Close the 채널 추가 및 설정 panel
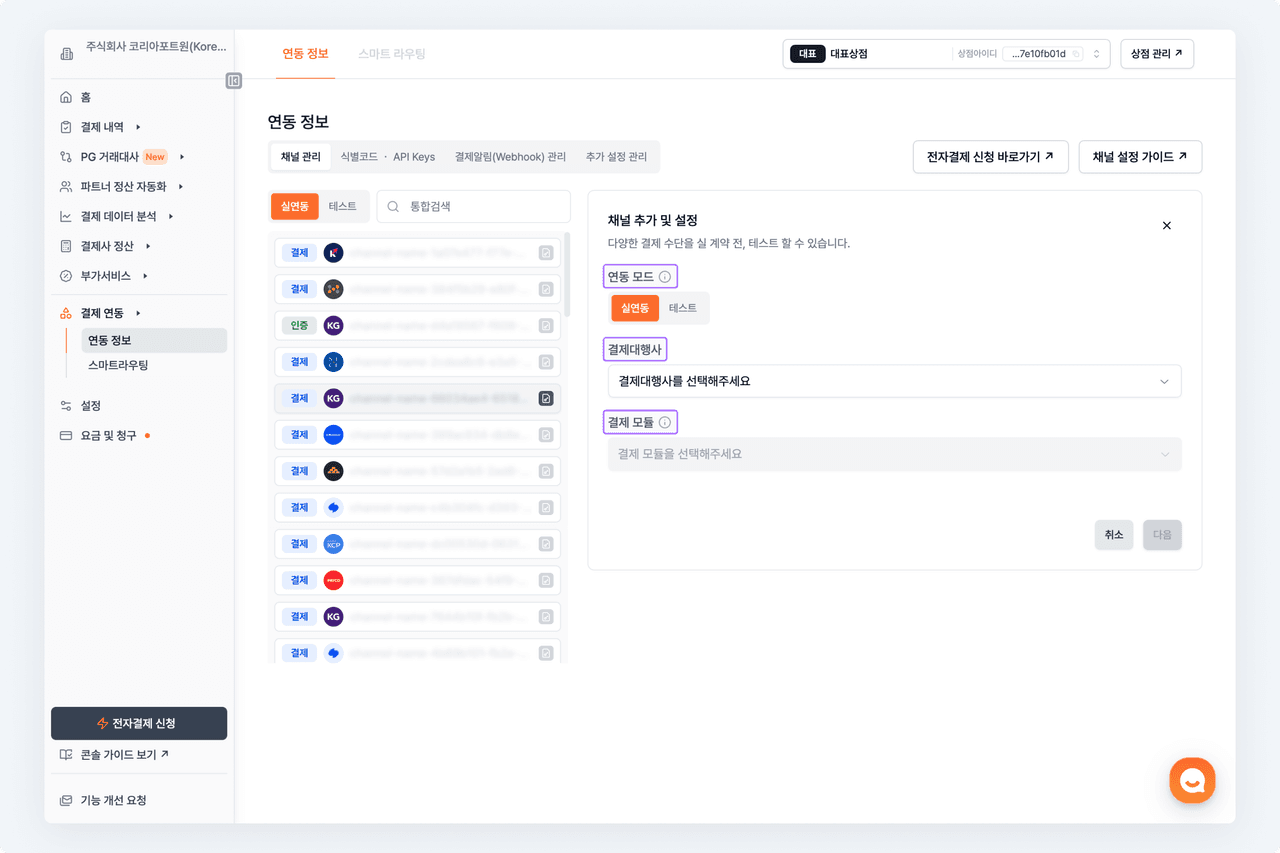Image resolution: width=1280 pixels, height=853 pixels. (1166, 226)
